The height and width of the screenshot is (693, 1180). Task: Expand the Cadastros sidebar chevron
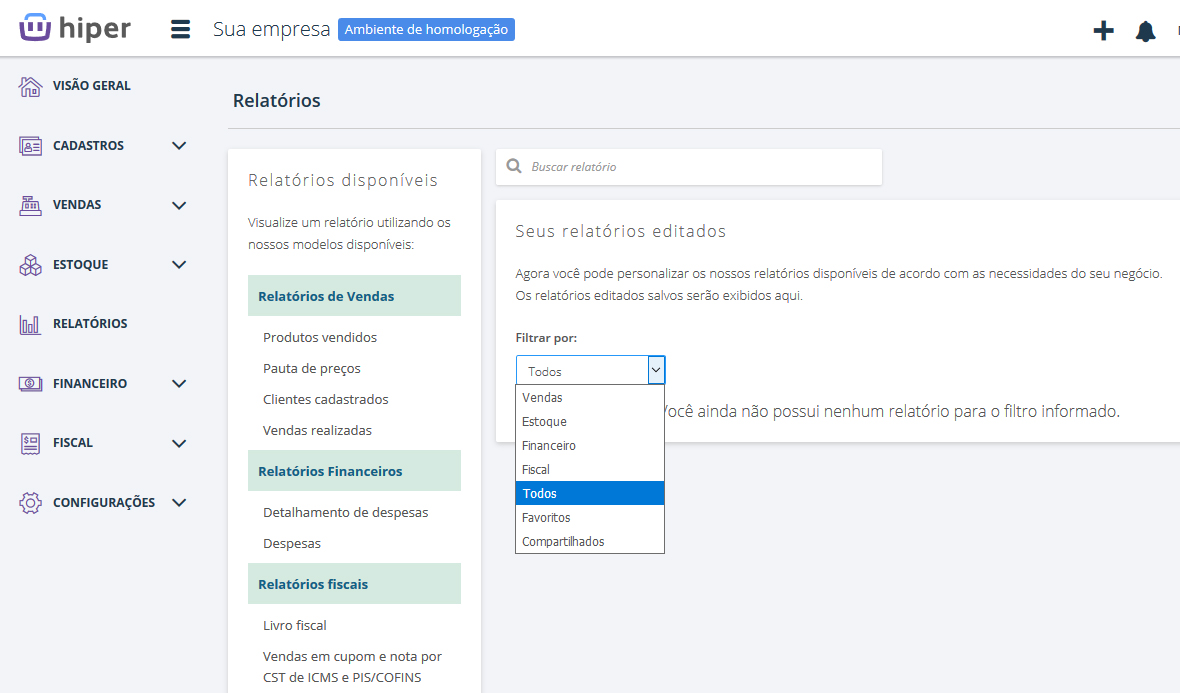tap(179, 146)
